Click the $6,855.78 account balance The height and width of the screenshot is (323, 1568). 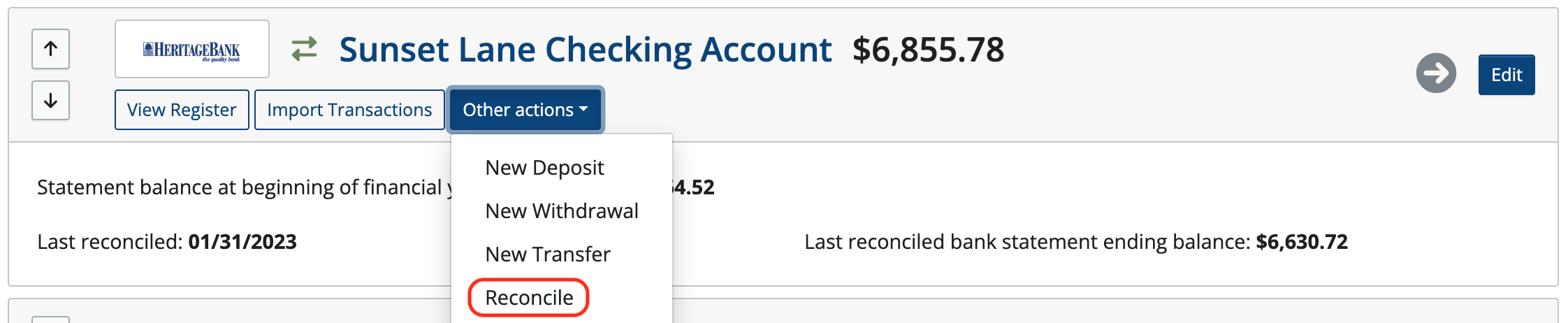(928, 50)
